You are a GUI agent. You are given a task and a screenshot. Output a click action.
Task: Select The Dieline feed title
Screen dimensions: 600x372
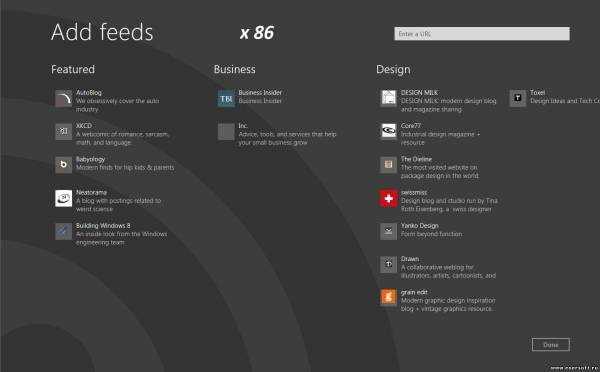(x=416, y=159)
